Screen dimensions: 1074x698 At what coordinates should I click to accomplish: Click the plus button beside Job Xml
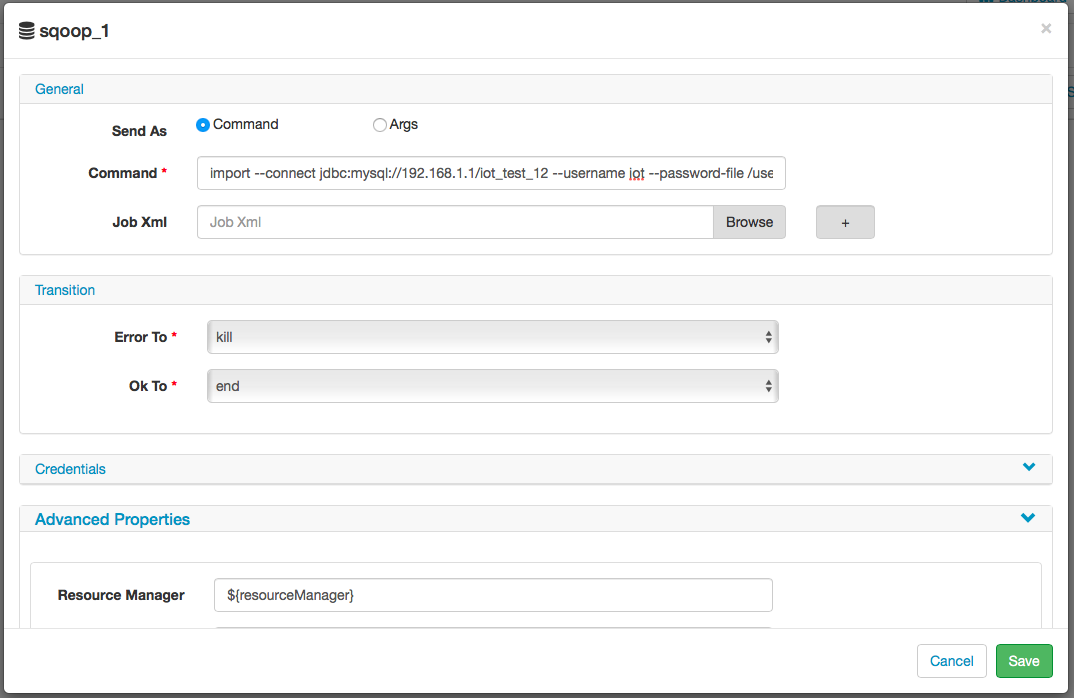pyautogui.click(x=845, y=222)
